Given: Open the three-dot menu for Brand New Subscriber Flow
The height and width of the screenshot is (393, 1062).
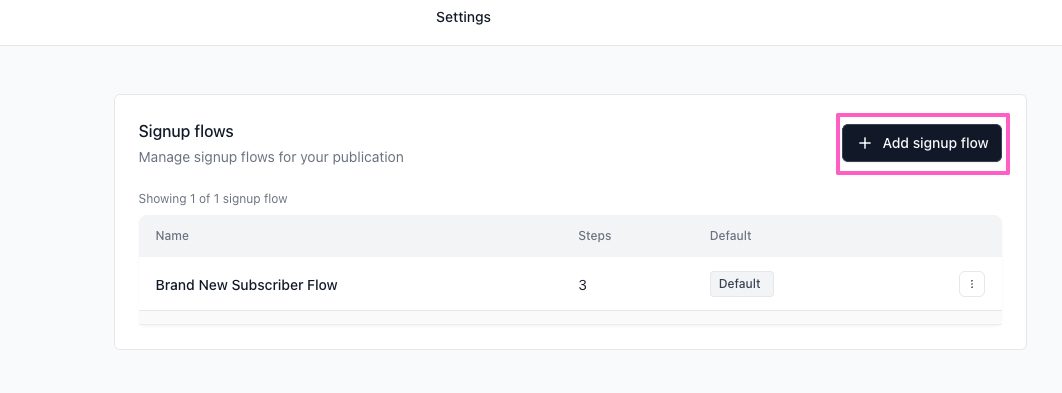Looking at the screenshot, I should (x=972, y=285).
